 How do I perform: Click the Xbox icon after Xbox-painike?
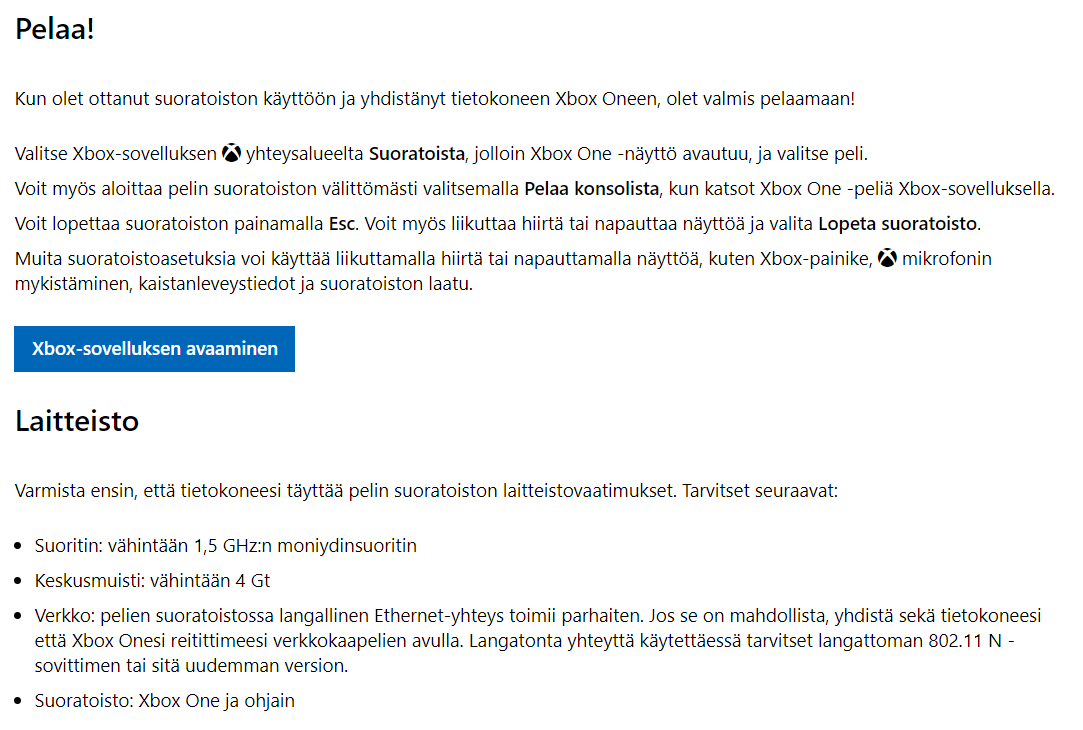pyautogui.click(x=888, y=258)
